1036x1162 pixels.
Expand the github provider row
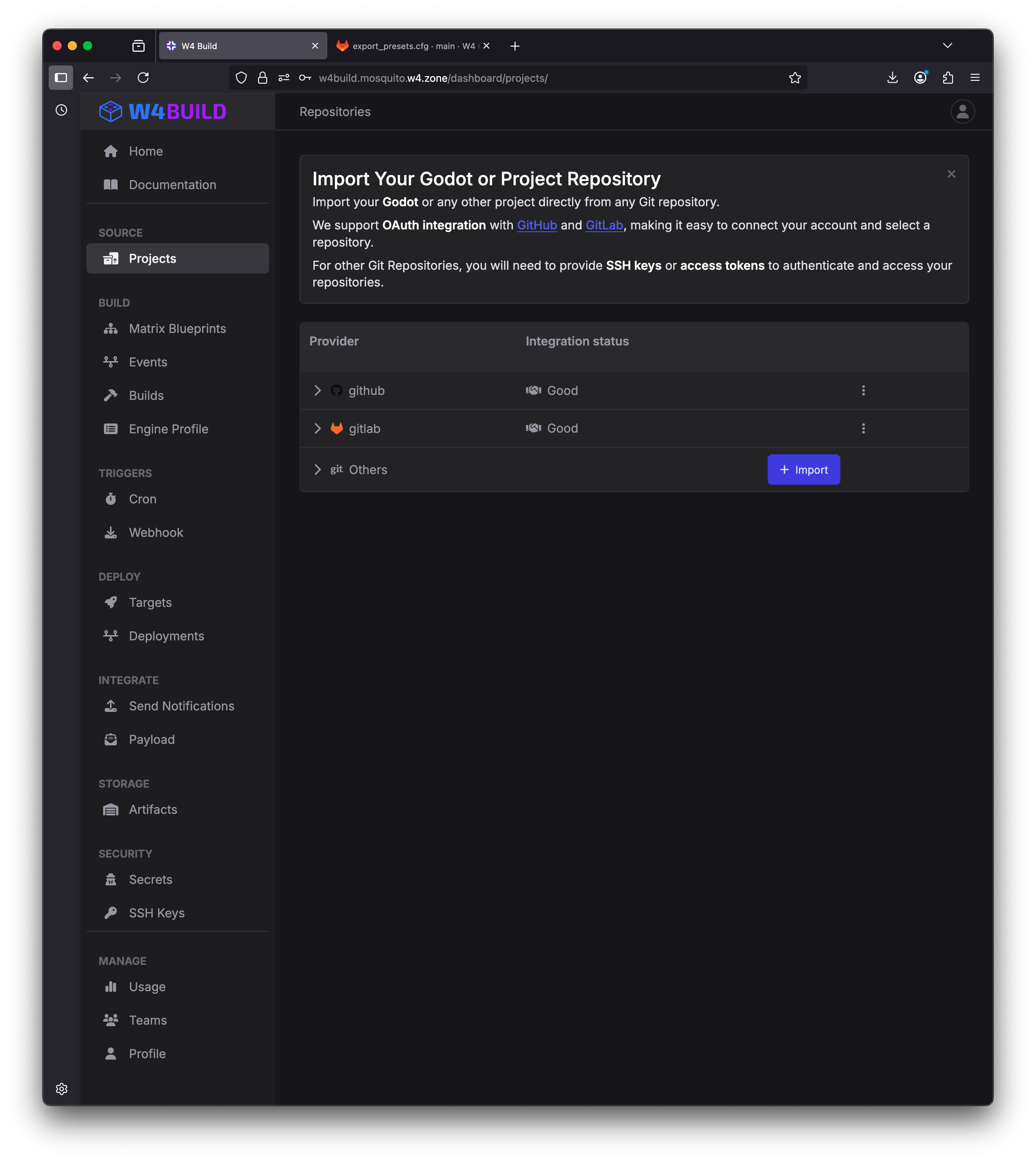[x=318, y=390]
